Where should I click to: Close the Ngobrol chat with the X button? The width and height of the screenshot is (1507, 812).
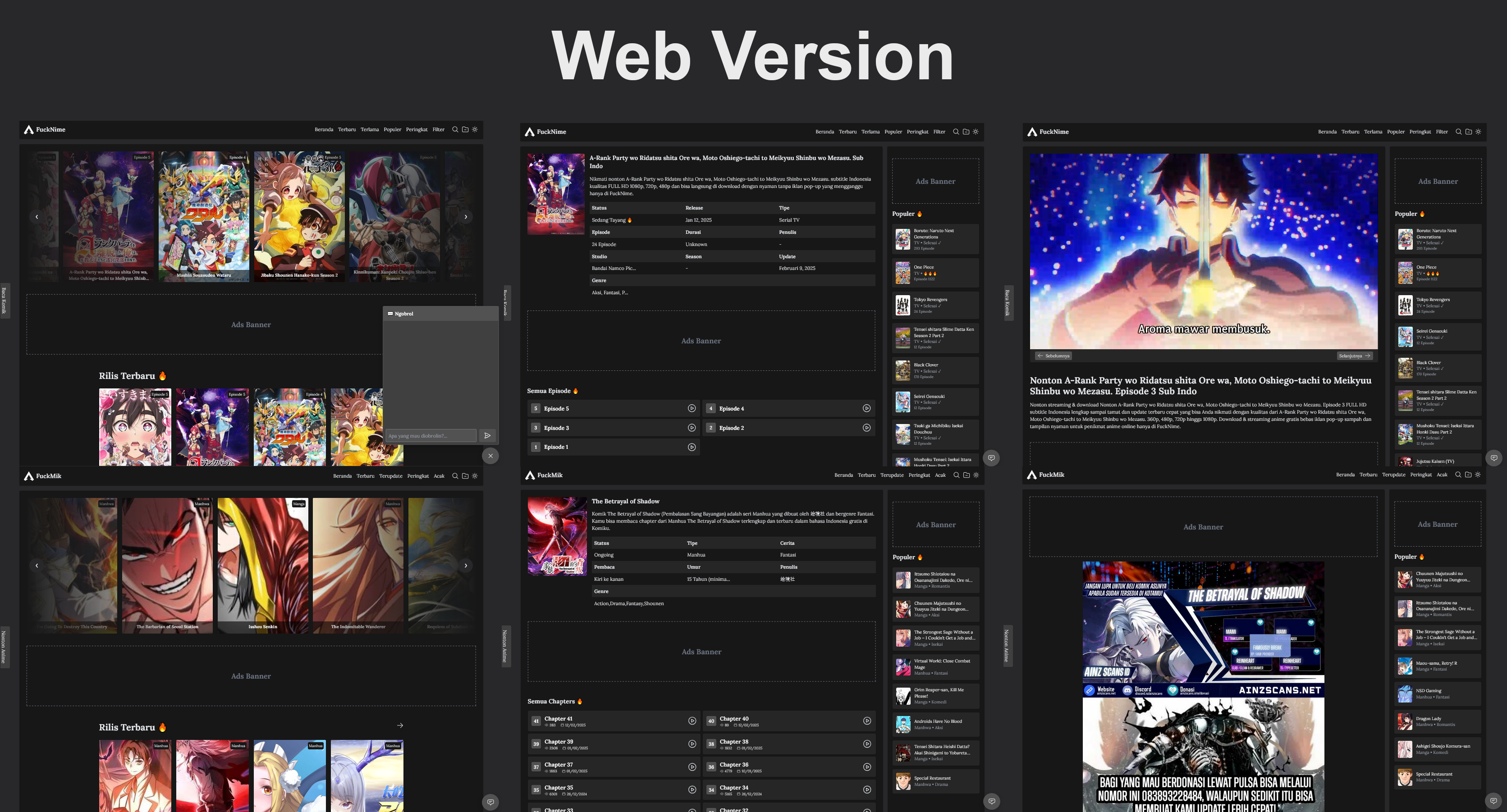point(490,456)
